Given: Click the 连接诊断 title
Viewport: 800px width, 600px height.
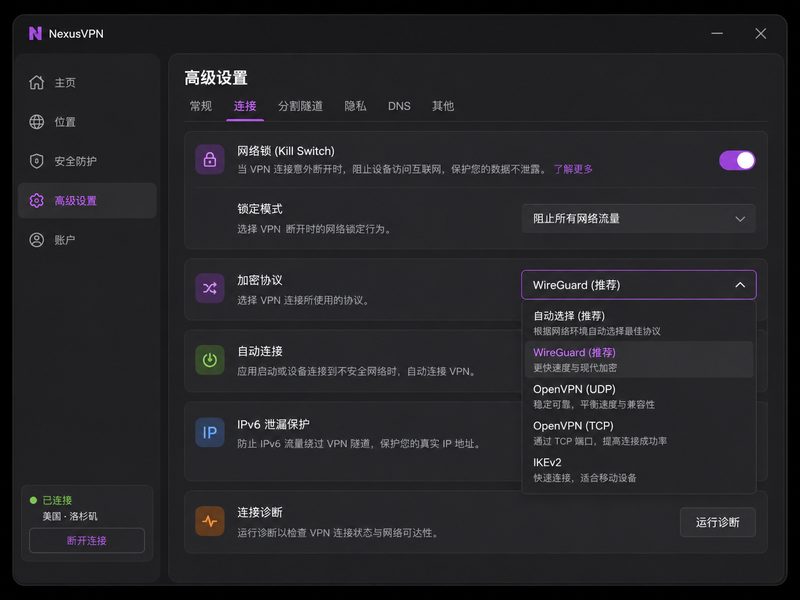Looking at the screenshot, I should click(x=260, y=512).
